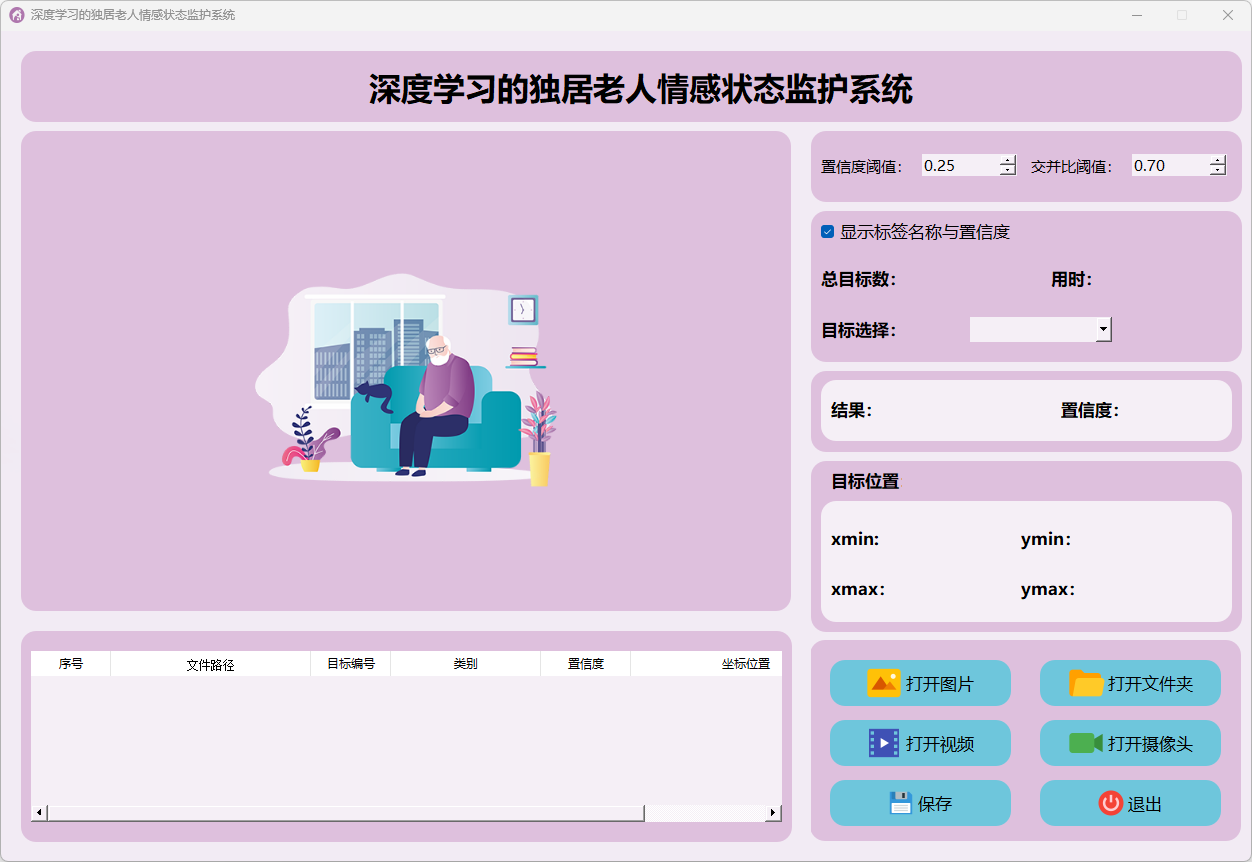Decrease 交并比阈值 with the down arrow

coord(1217,171)
